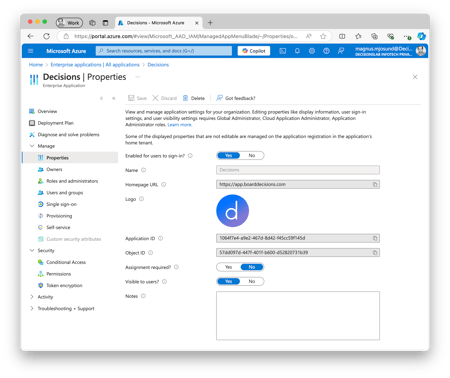Close the Properties blade with X
This screenshot has height=378, width=450.
click(415, 77)
